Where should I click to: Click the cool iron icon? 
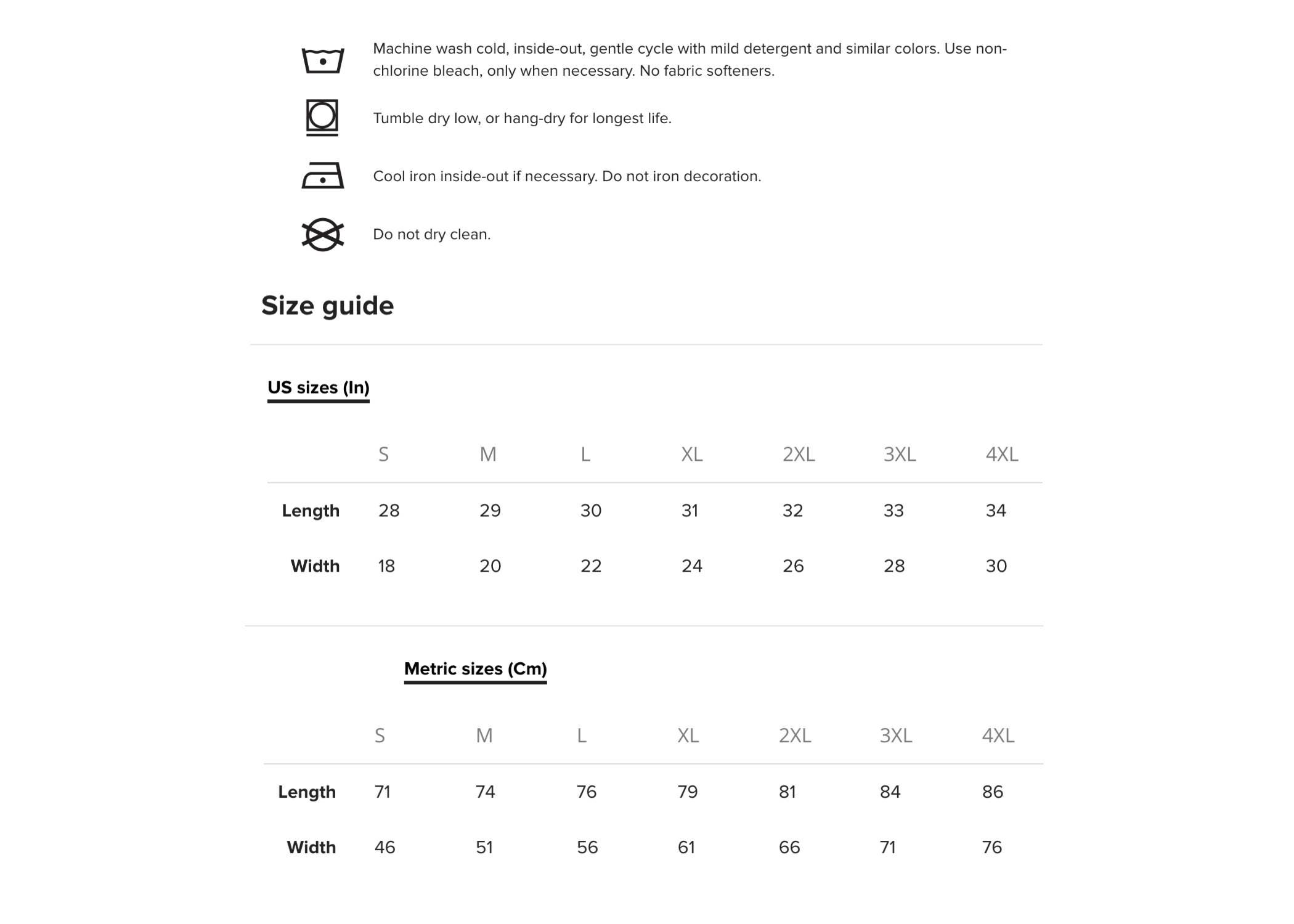tap(323, 176)
